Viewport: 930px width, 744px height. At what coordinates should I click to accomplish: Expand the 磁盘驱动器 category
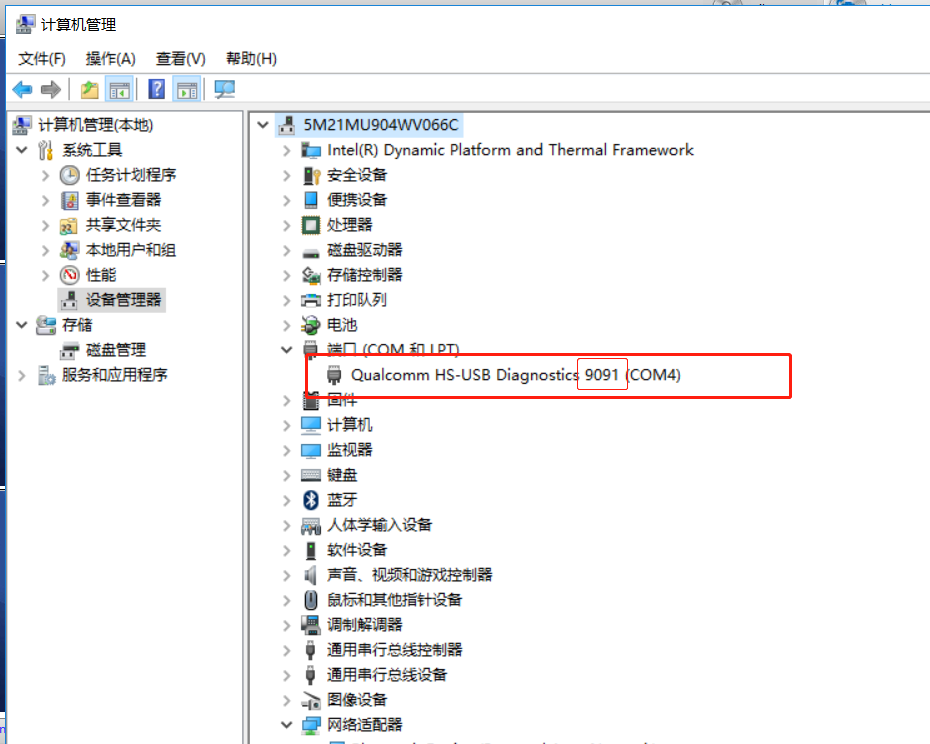[286, 250]
